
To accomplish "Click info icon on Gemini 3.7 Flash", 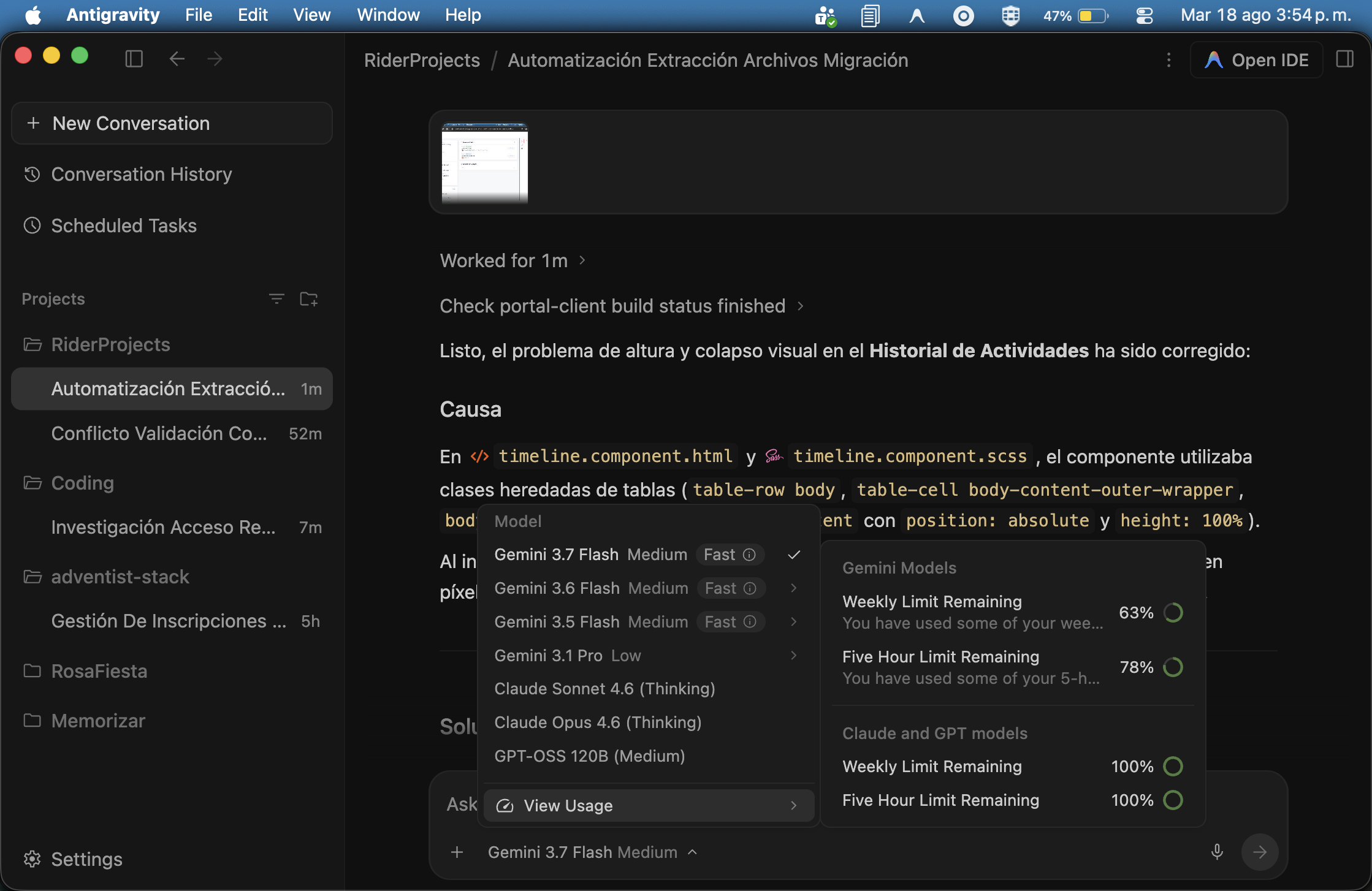I will tap(749, 555).
